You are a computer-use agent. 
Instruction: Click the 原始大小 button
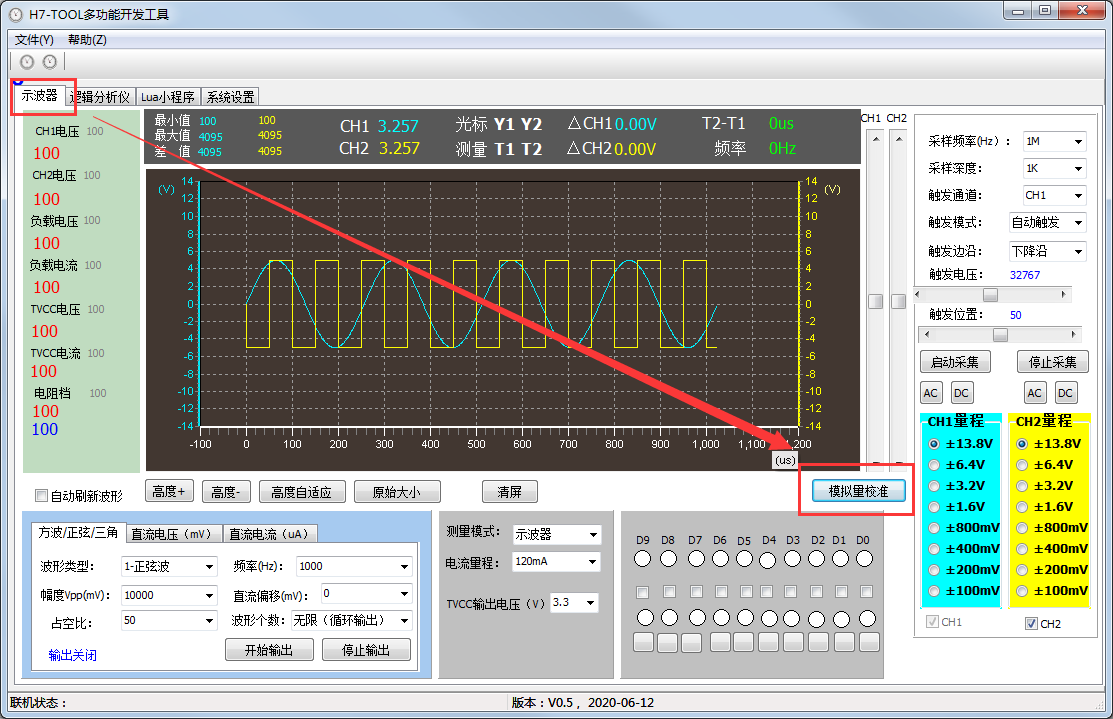pos(397,491)
